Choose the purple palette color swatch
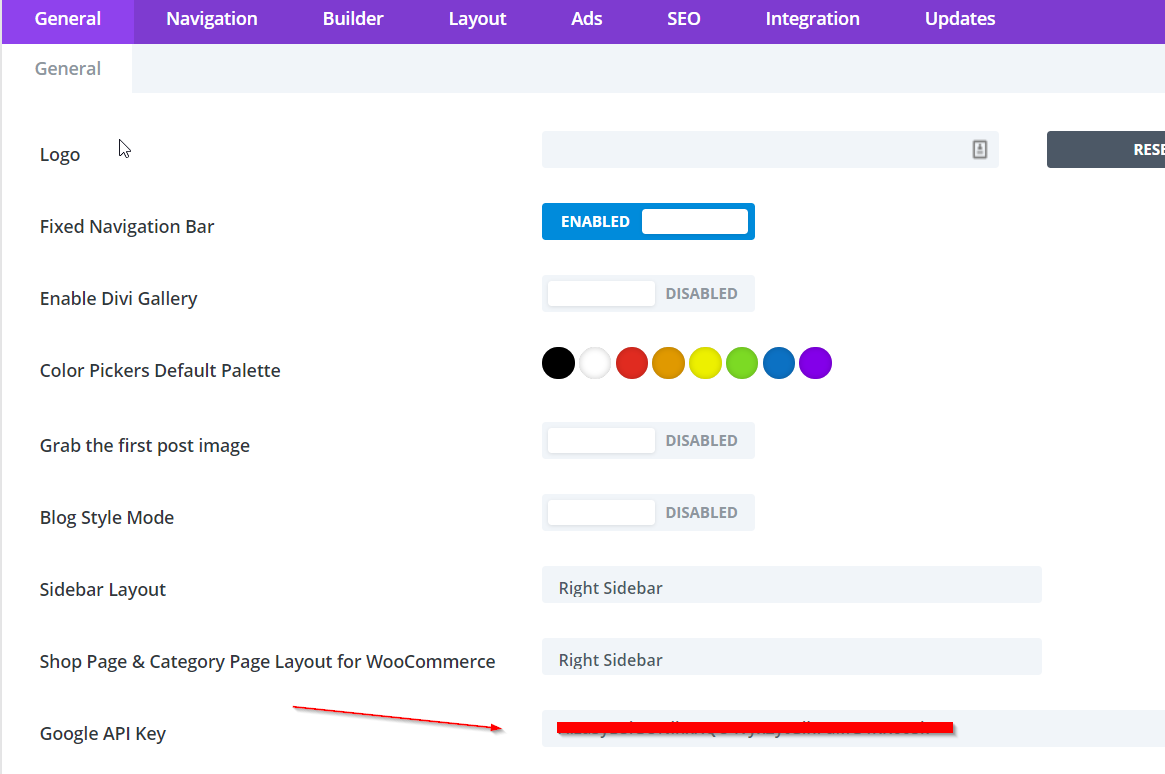Viewport: 1165px width, 774px height. (x=816, y=363)
